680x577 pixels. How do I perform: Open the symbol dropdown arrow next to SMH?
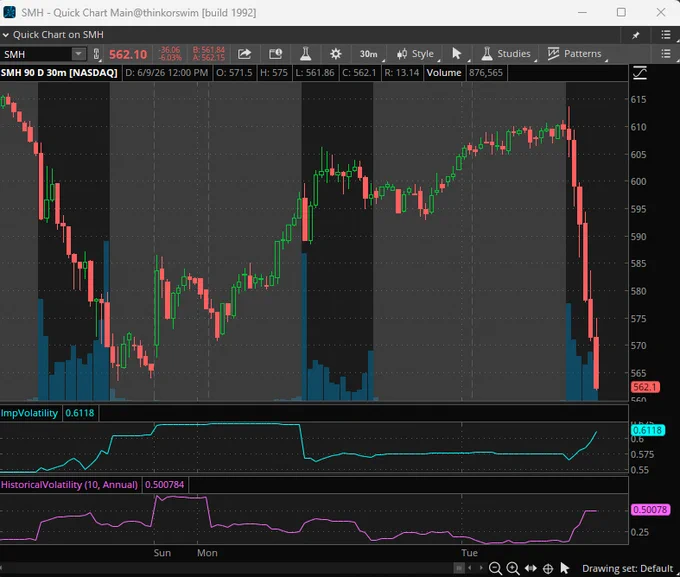pyautogui.click(x=78, y=54)
